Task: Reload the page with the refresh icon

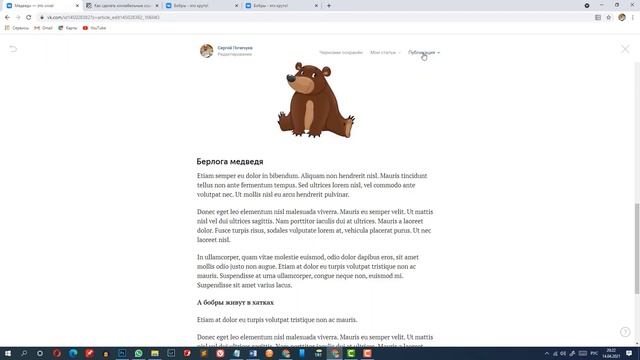Action: coord(29,18)
